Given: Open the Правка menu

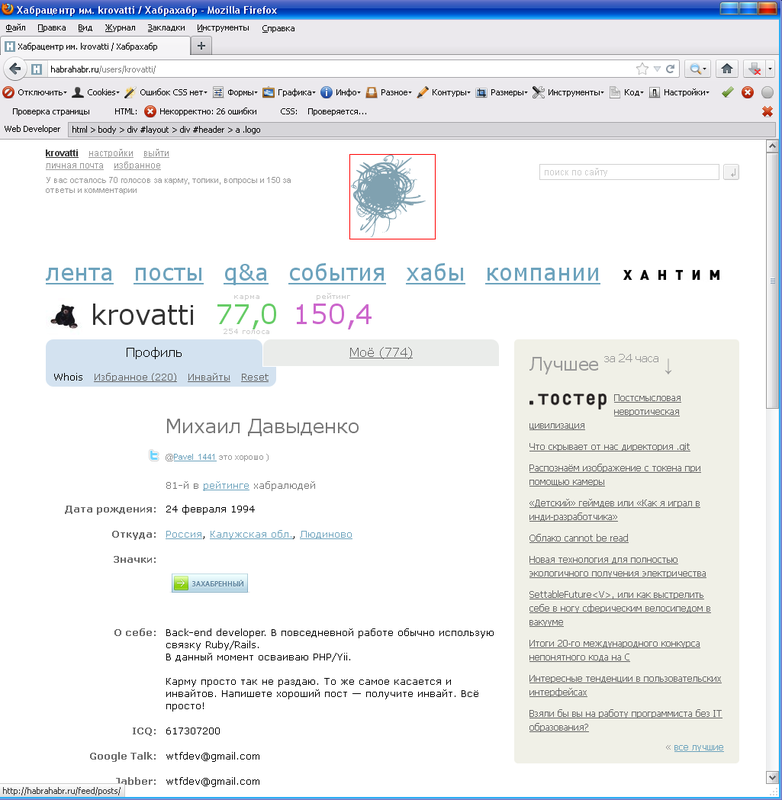Looking at the screenshot, I should click(52, 28).
